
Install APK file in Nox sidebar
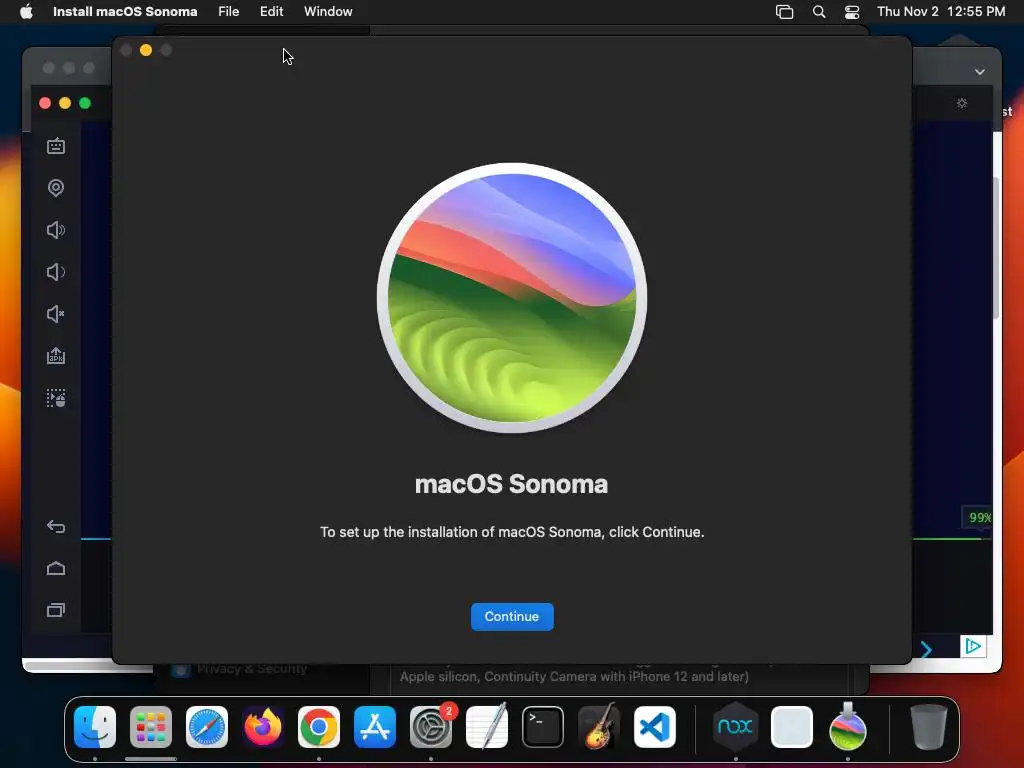click(56, 356)
